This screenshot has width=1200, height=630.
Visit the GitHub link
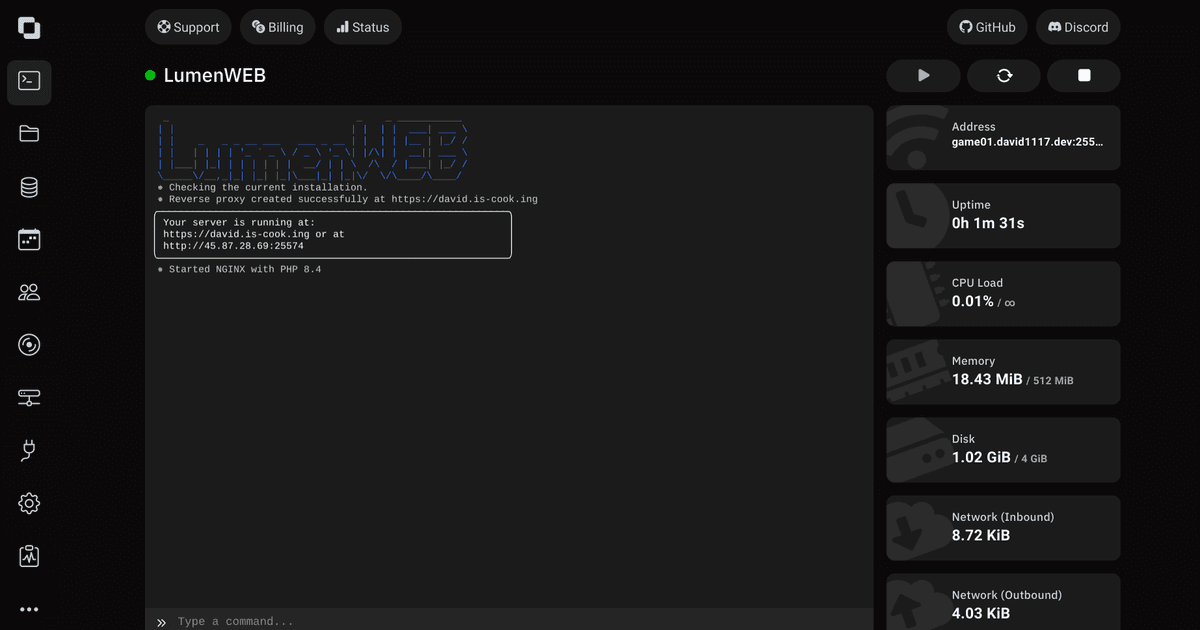987,27
